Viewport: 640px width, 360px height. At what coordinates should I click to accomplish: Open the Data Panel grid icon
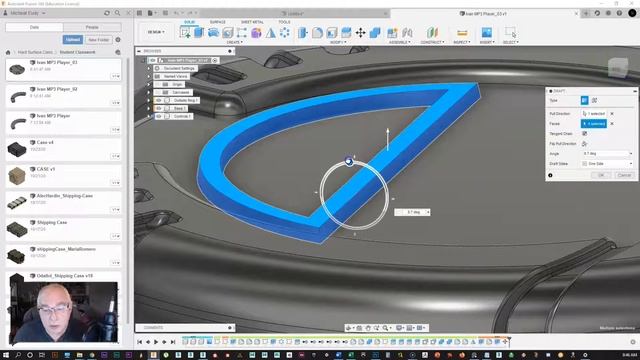(x=139, y=13)
